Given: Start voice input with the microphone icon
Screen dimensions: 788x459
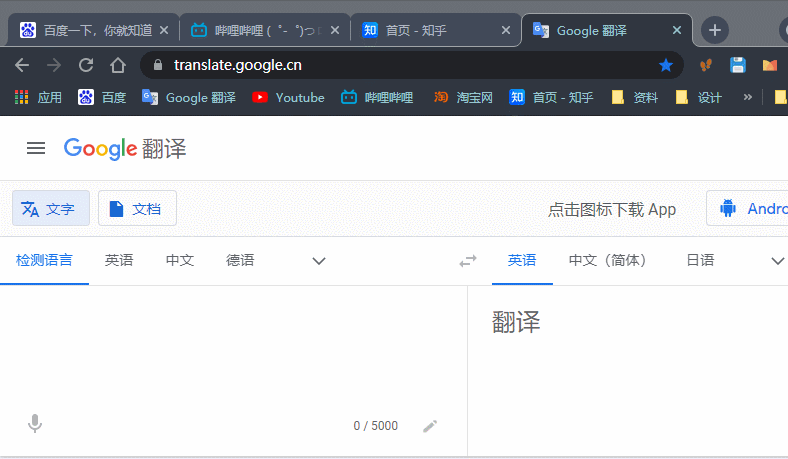Looking at the screenshot, I should click(x=35, y=424).
